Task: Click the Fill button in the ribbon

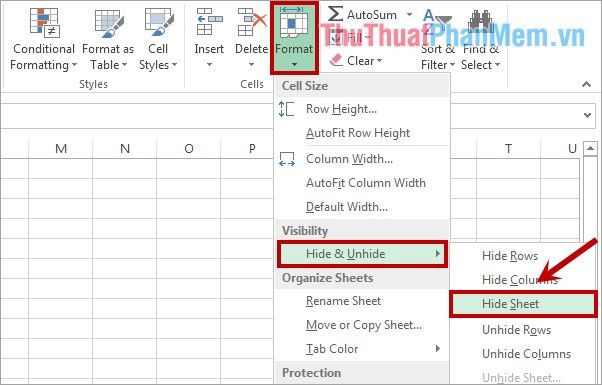Action: click(x=349, y=38)
